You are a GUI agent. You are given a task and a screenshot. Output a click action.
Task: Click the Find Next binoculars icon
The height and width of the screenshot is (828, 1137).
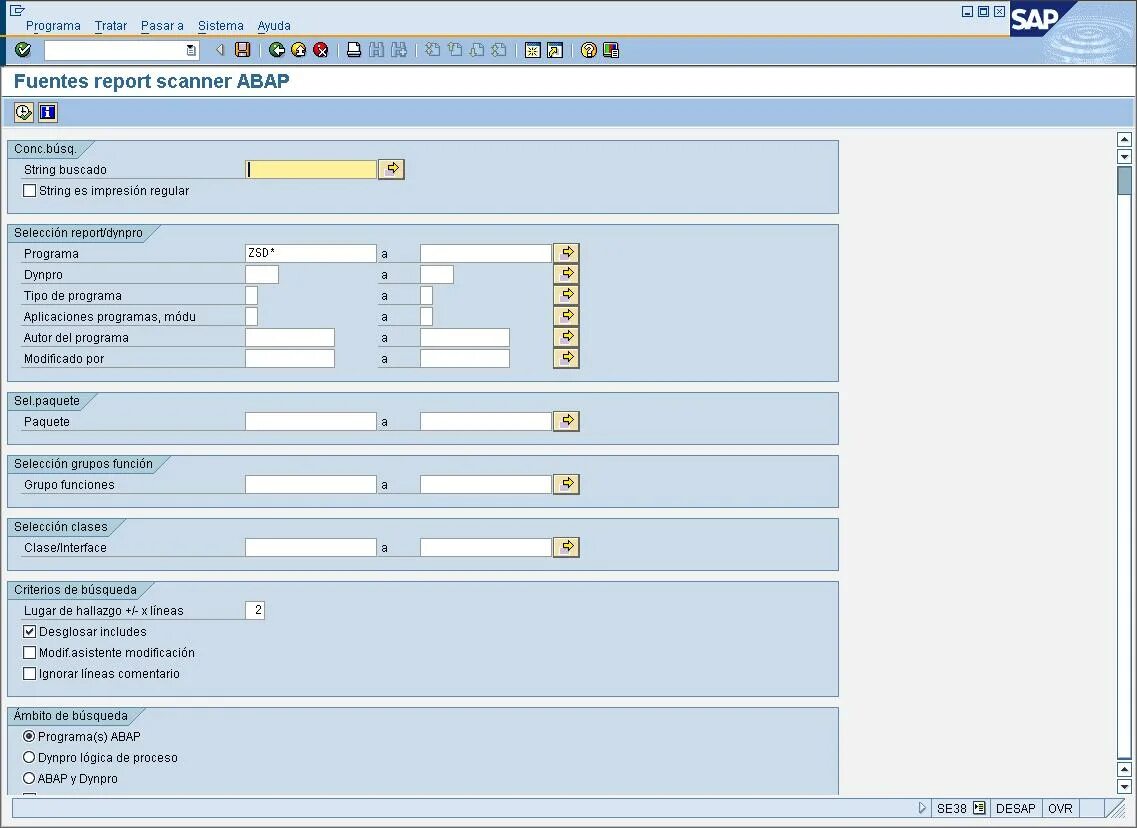coord(398,50)
